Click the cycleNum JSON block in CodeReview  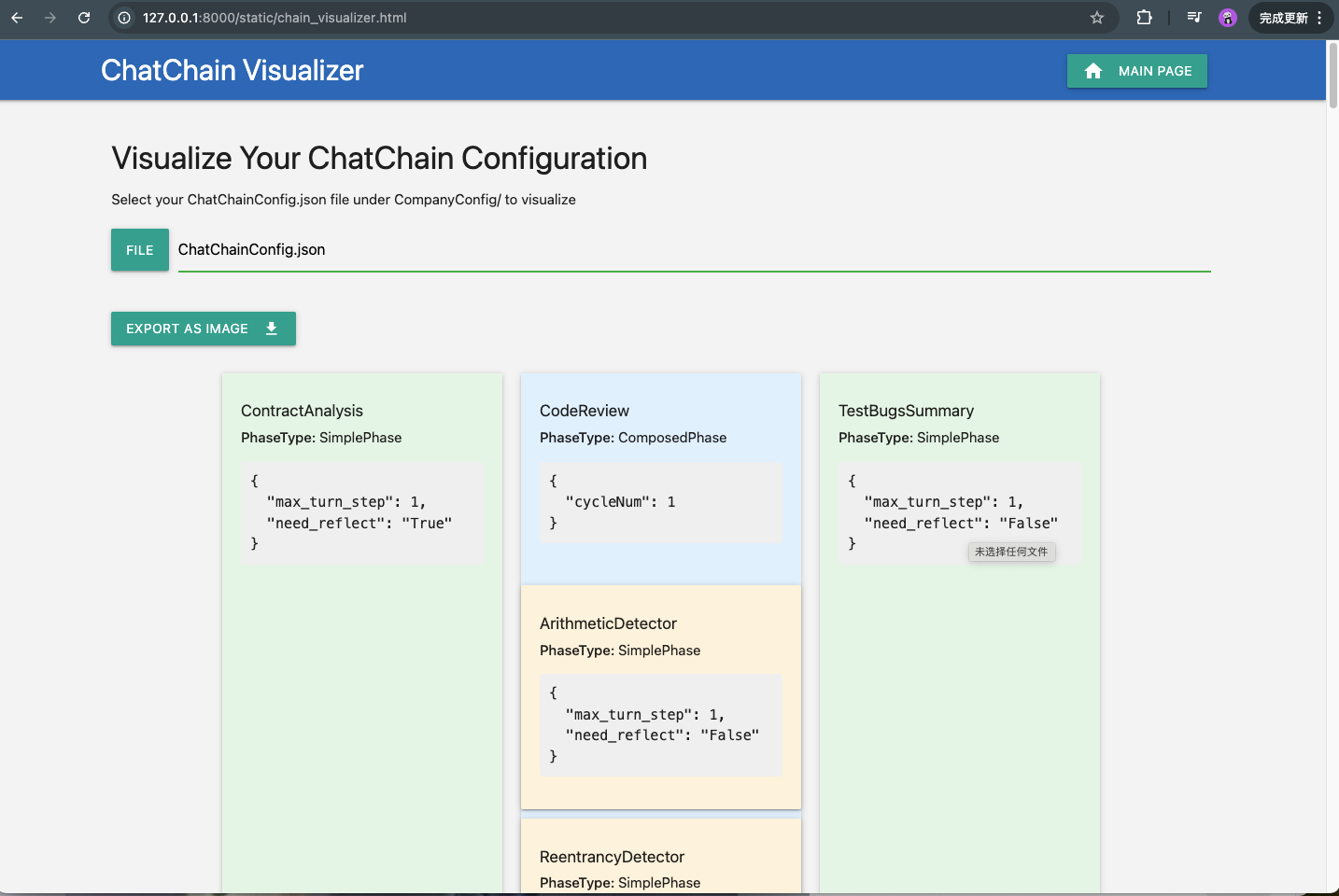[661, 502]
